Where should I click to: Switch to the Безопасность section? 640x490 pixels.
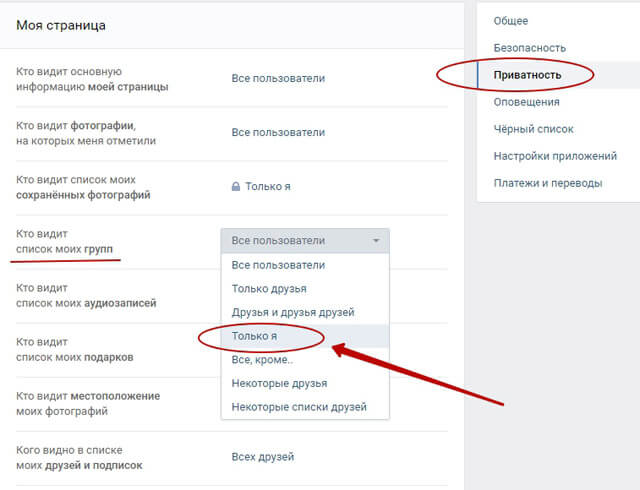(x=529, y=48)
